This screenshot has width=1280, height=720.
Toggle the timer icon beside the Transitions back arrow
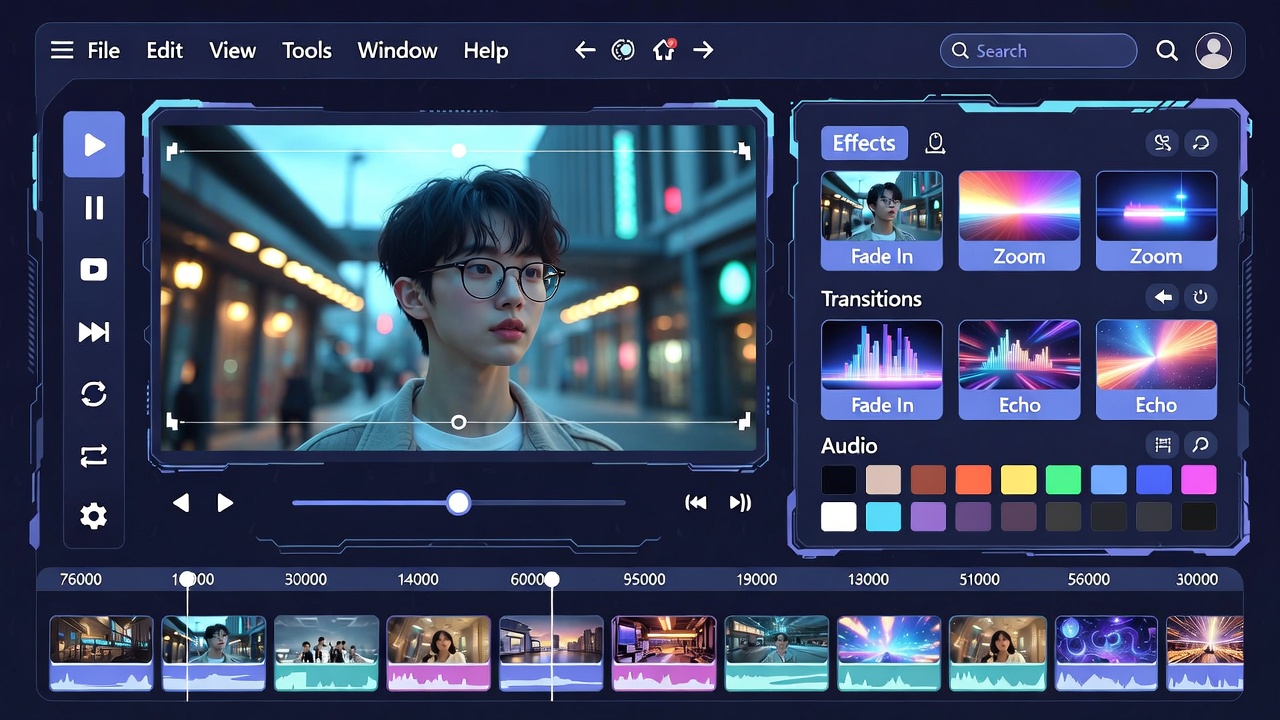click(x=1199, y=297)
